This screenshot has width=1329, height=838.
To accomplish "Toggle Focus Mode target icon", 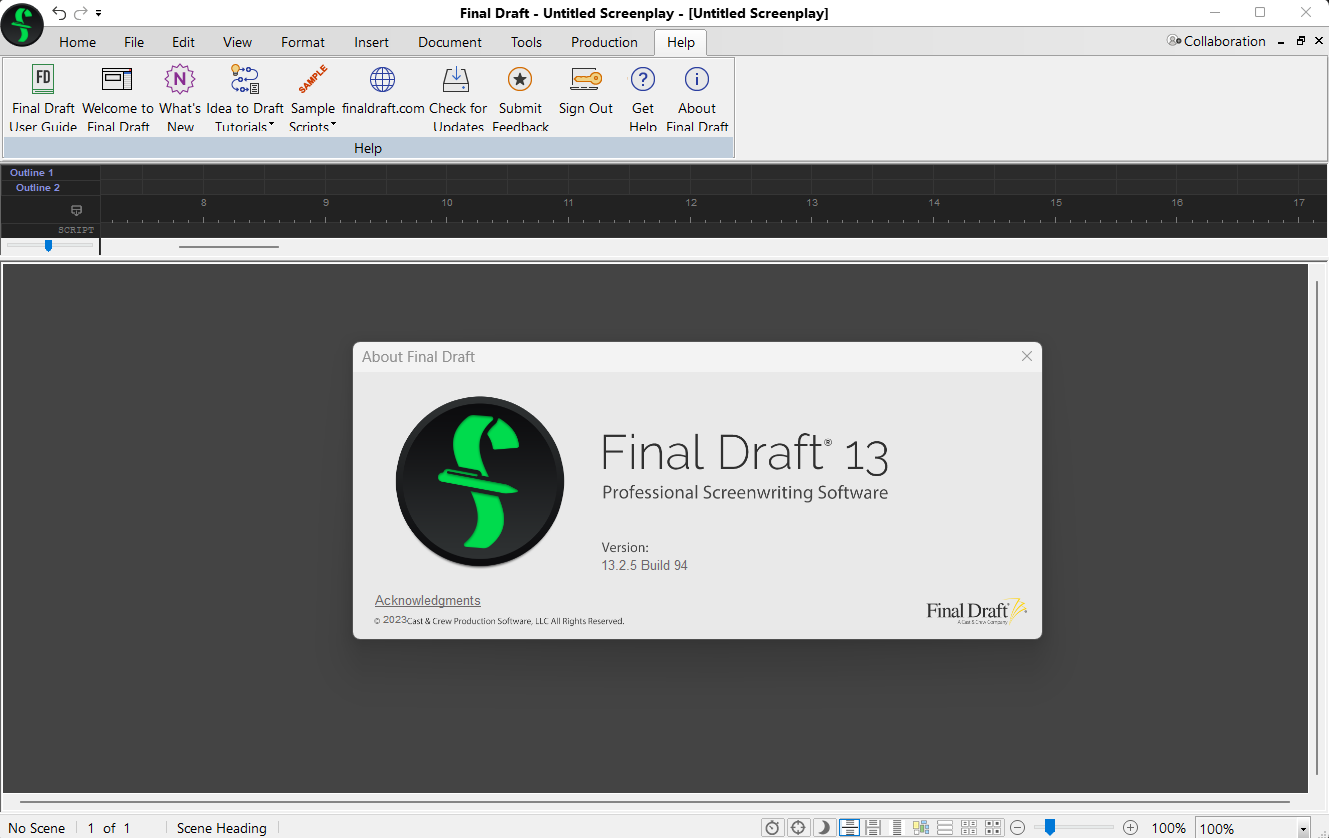I will click(x=798, y=827).
